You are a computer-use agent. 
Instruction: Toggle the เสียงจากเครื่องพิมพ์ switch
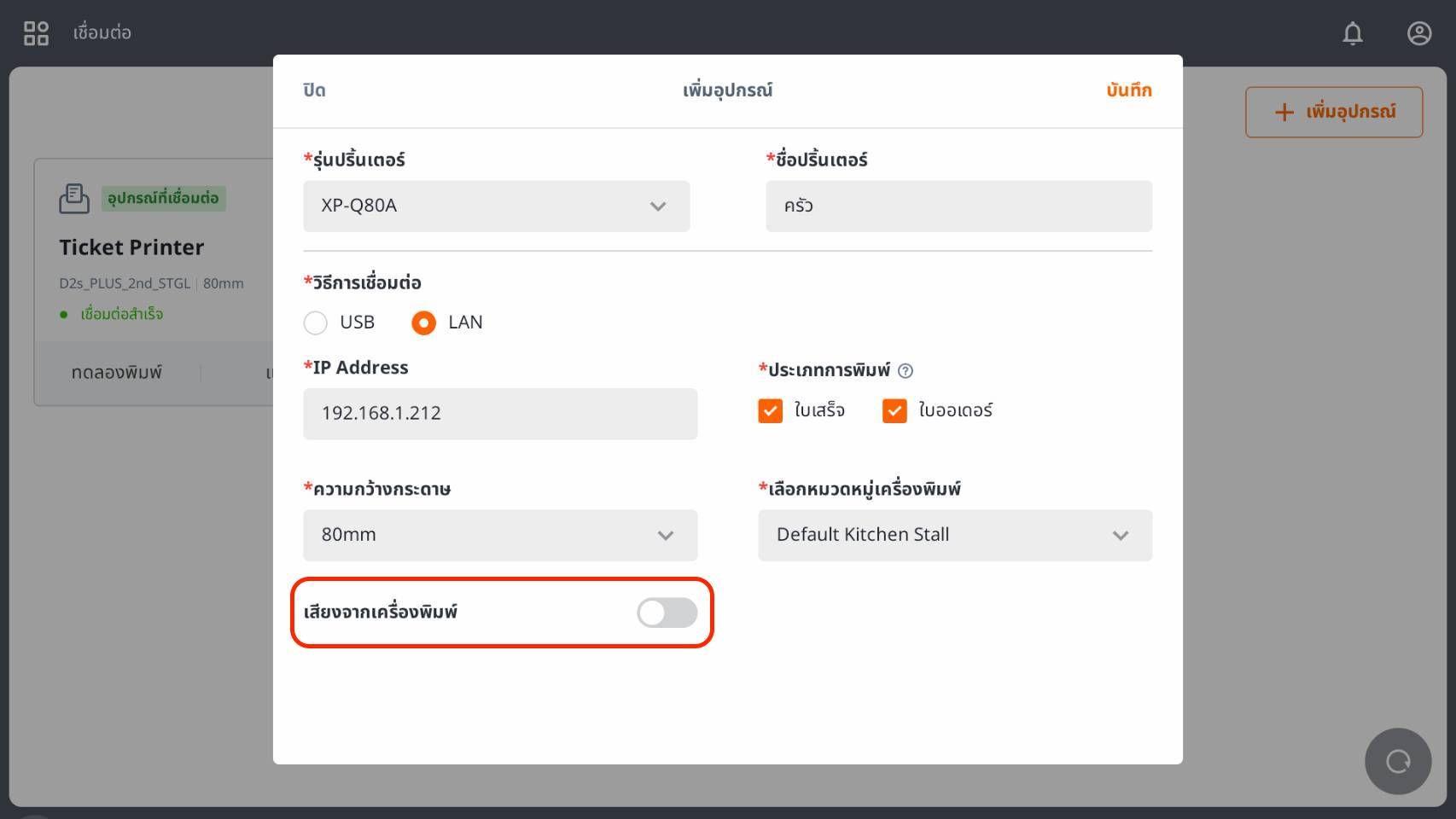[667, 613]
